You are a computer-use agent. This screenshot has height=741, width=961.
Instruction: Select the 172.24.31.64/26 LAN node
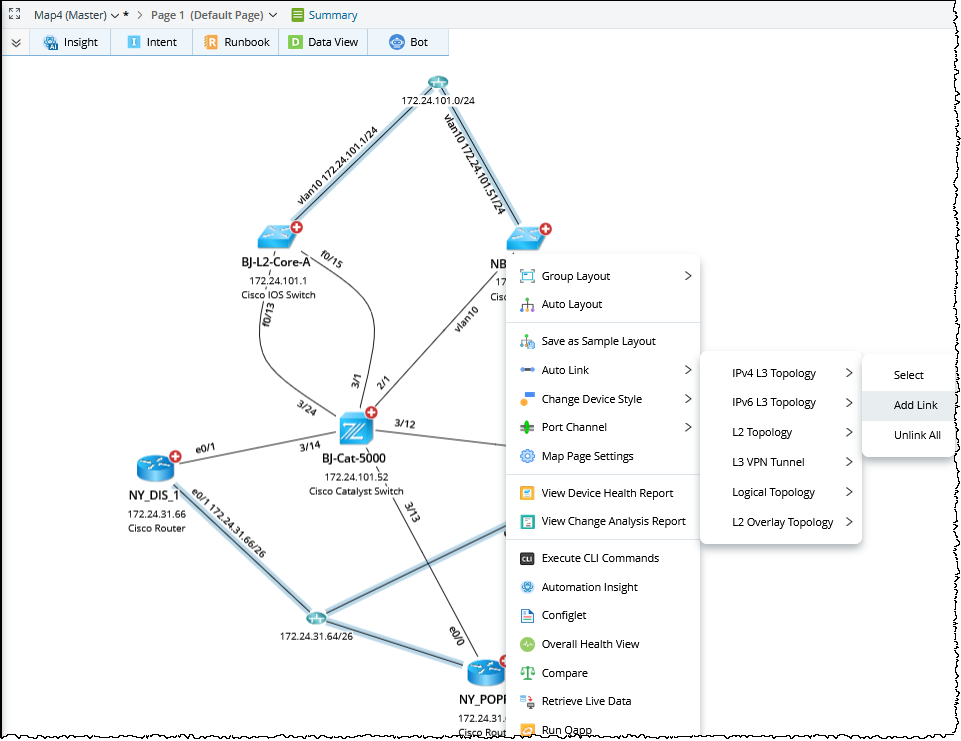316,617
